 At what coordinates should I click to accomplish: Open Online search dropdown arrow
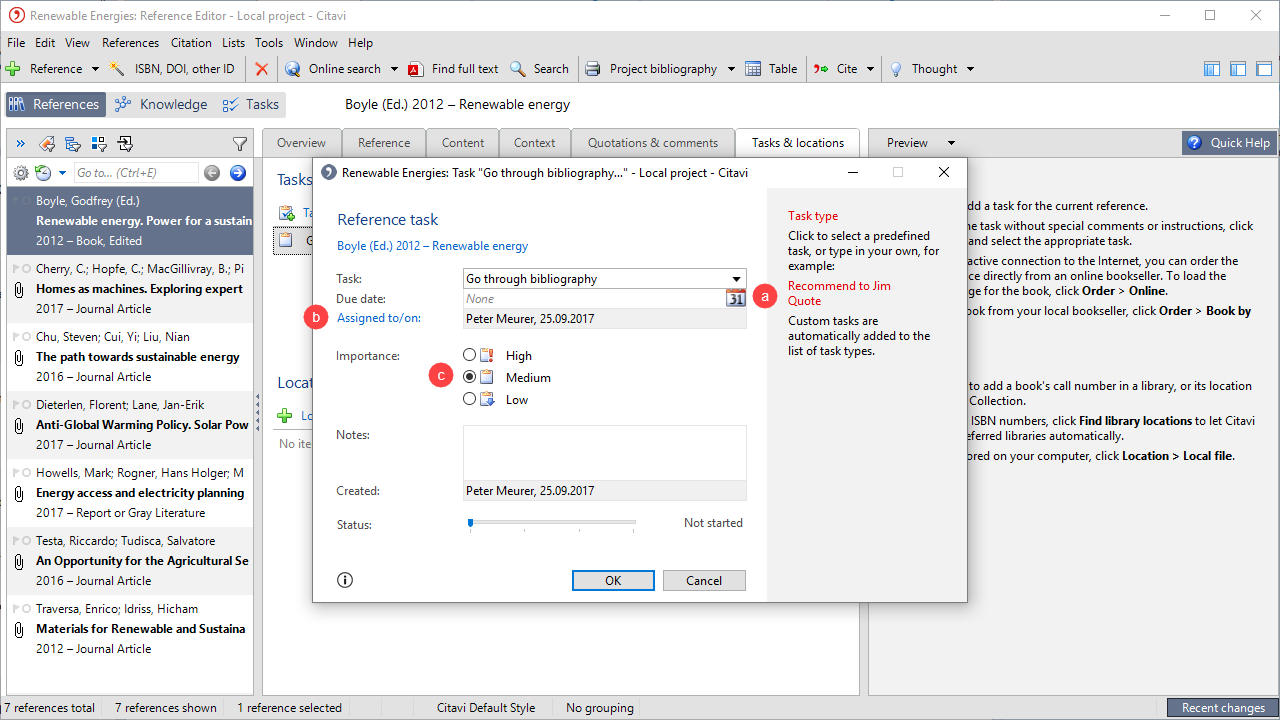coord(394,69)
